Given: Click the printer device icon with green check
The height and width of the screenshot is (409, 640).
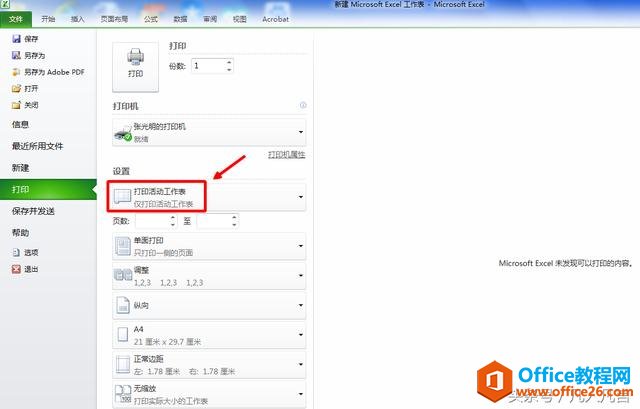Looking at the screenshot, I should point(122,133).
